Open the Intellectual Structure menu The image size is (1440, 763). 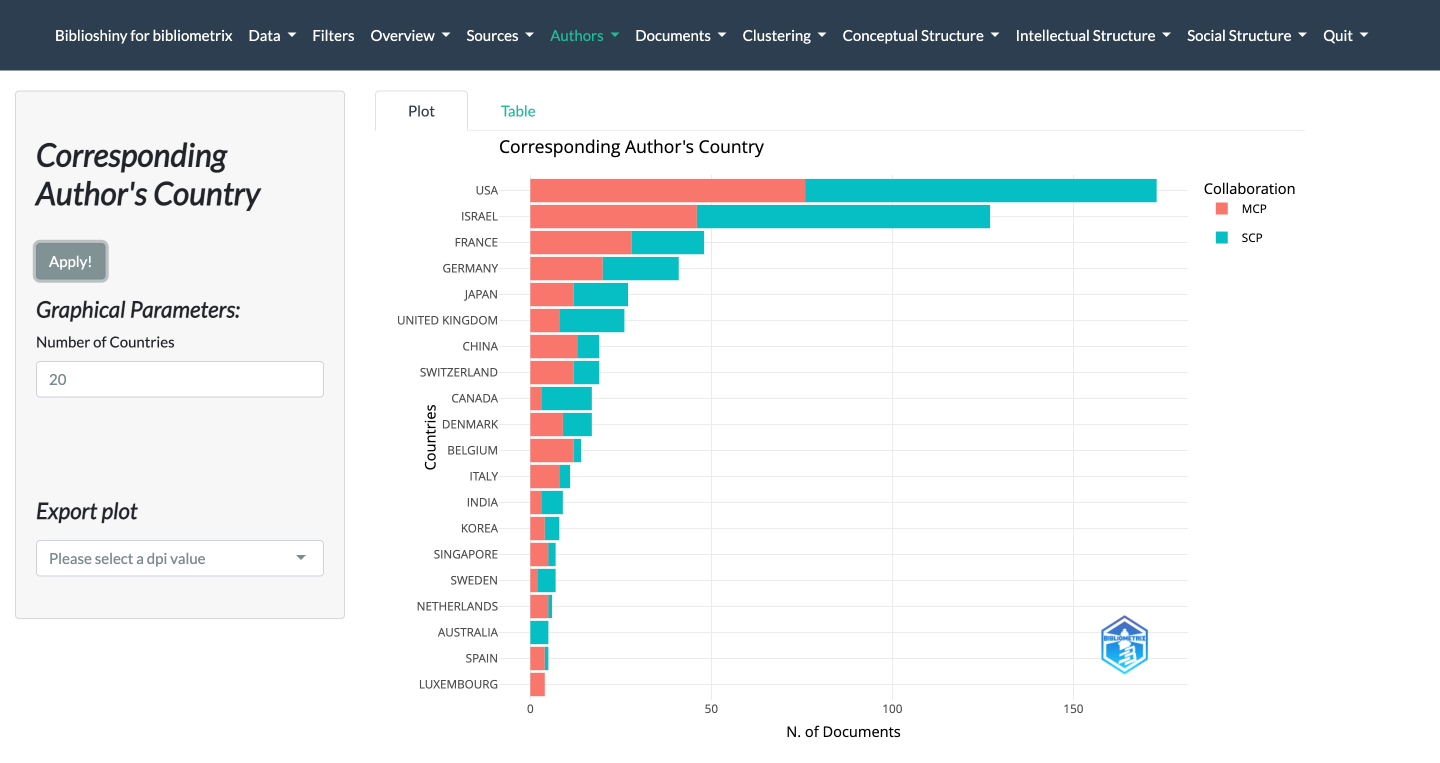click(x=1093, y=35)
